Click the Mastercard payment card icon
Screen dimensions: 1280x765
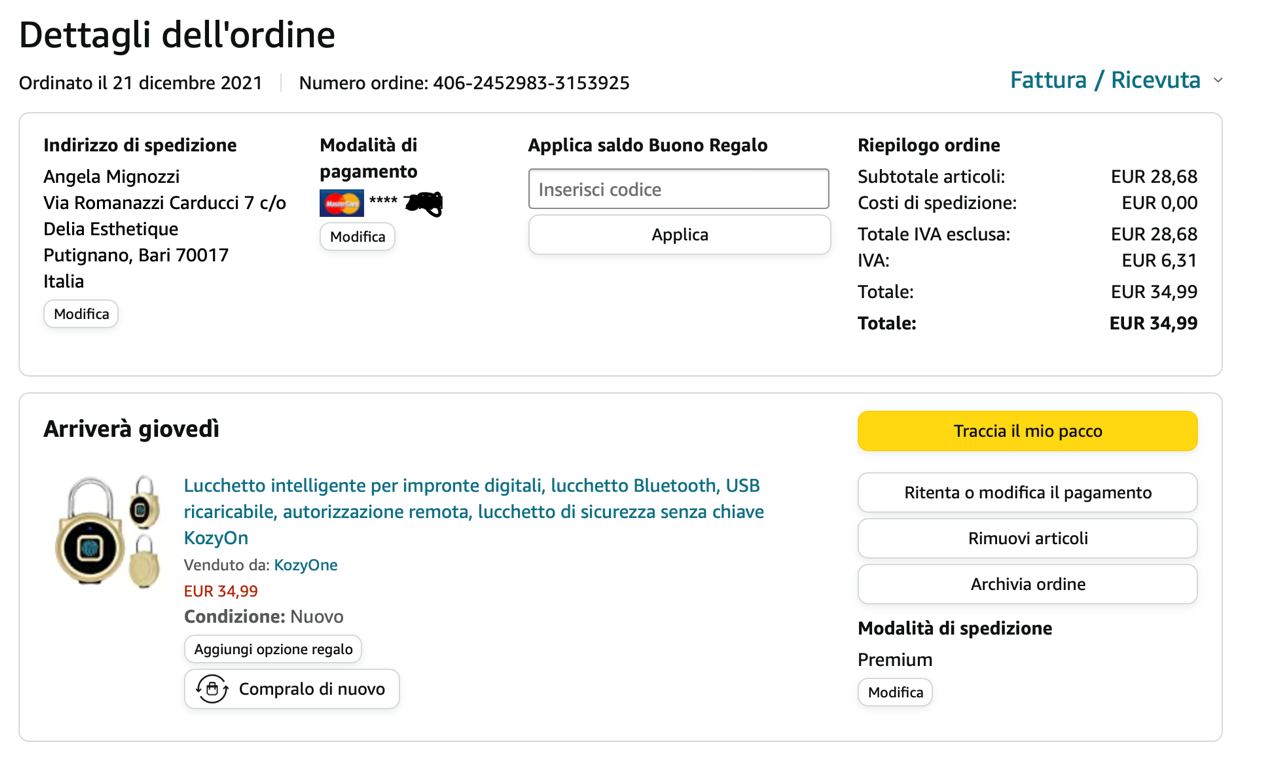click(x=341, y=203)
